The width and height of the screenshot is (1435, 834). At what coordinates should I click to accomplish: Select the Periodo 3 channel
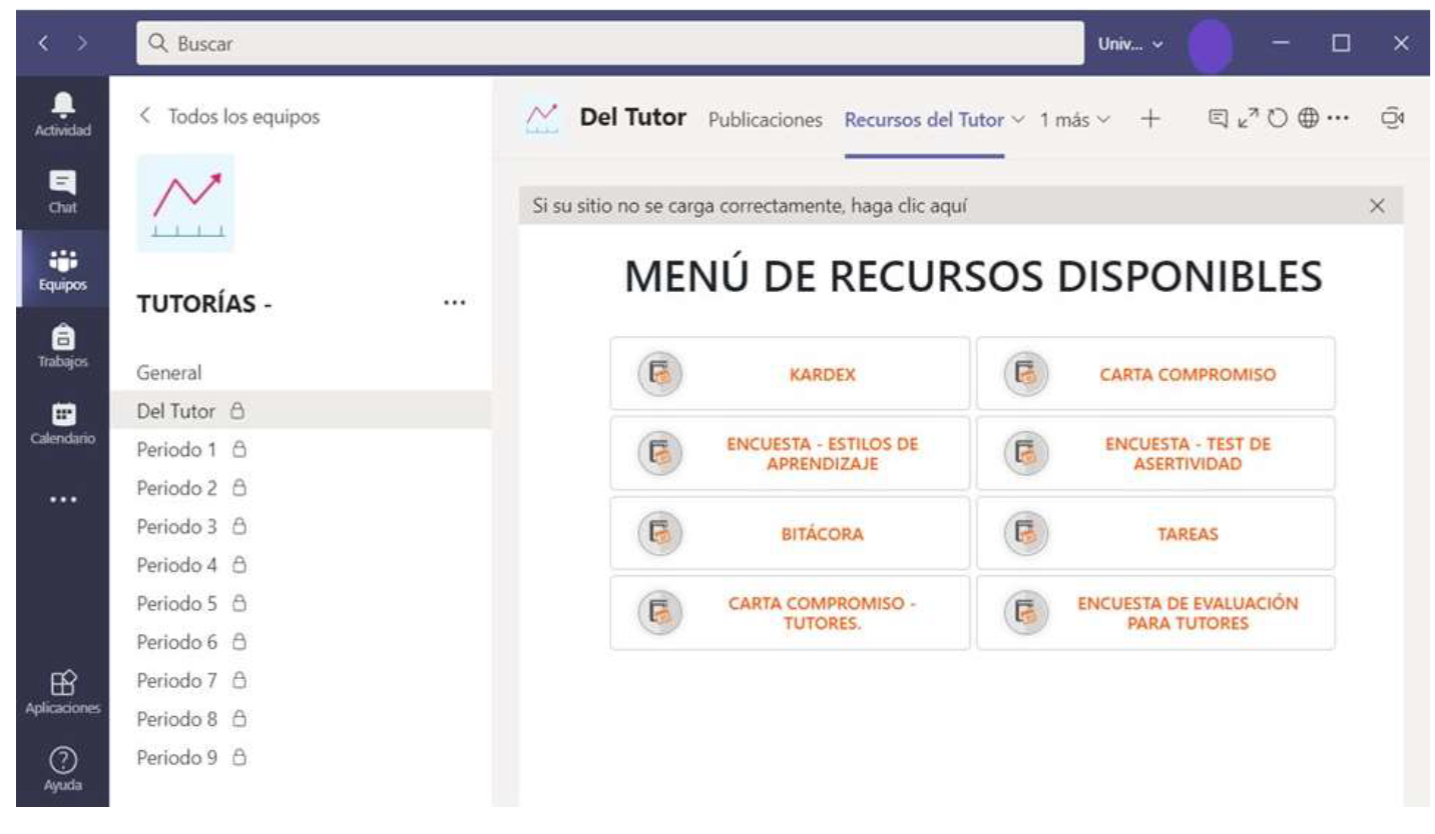177,526
